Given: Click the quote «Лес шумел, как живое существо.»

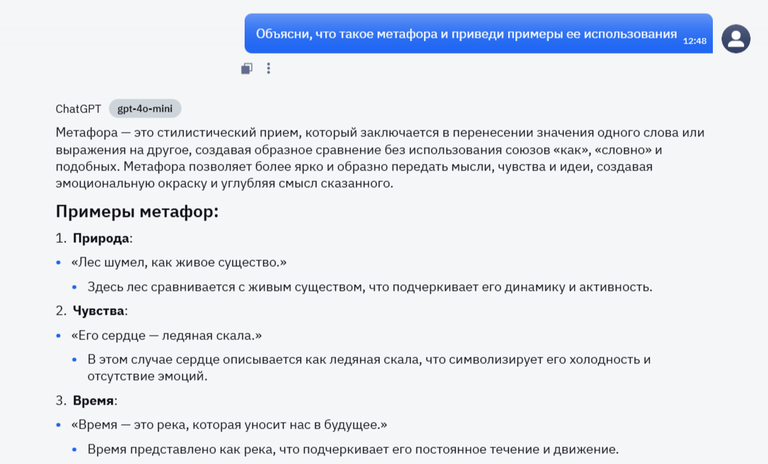Looking at the screenshot, I should click(179, 263).
